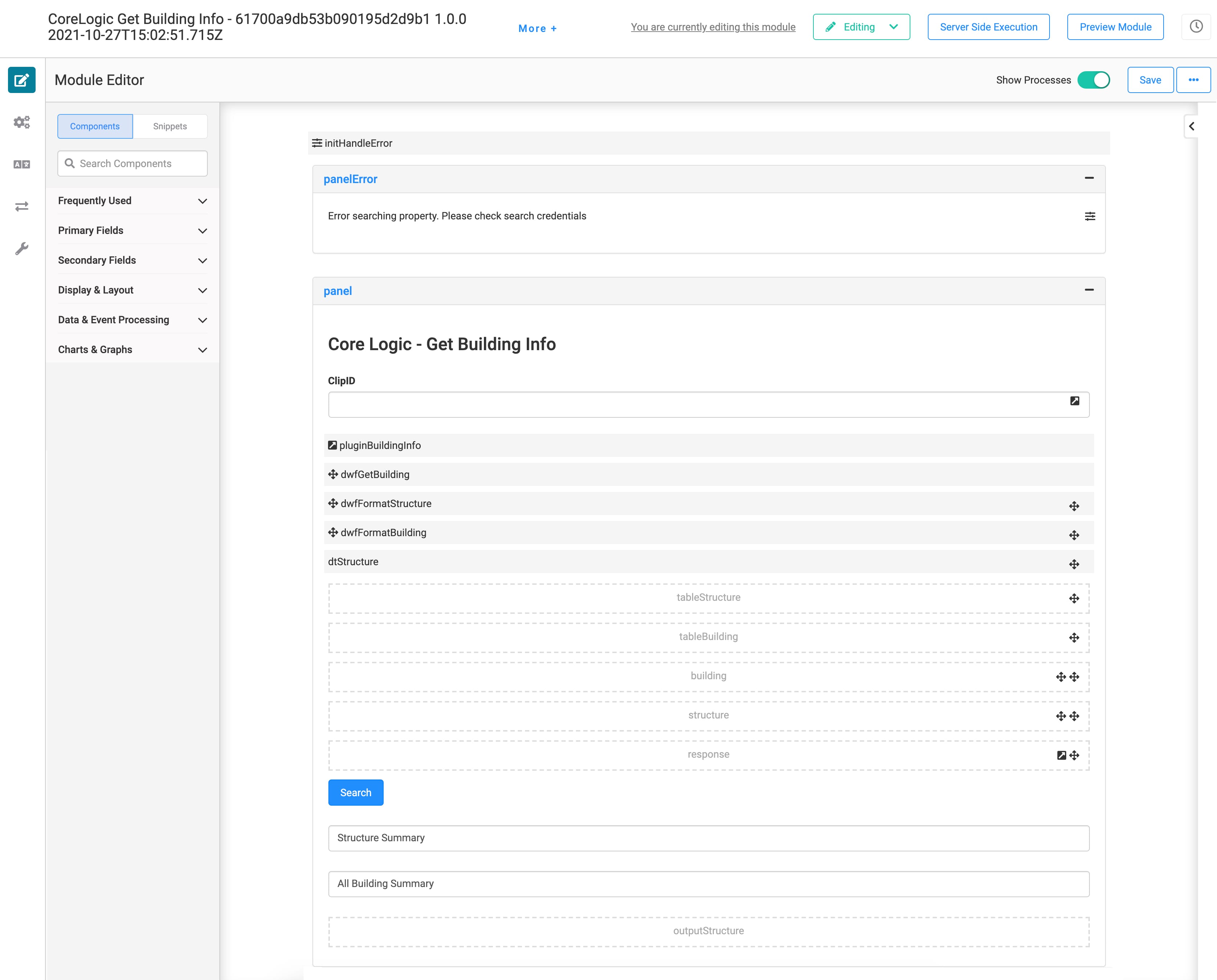This screenshot has width=1217, height=980.
Task: Click the left icon of dwfFormatBuilding
Action: pyautogui.click(x=333, y=532)
